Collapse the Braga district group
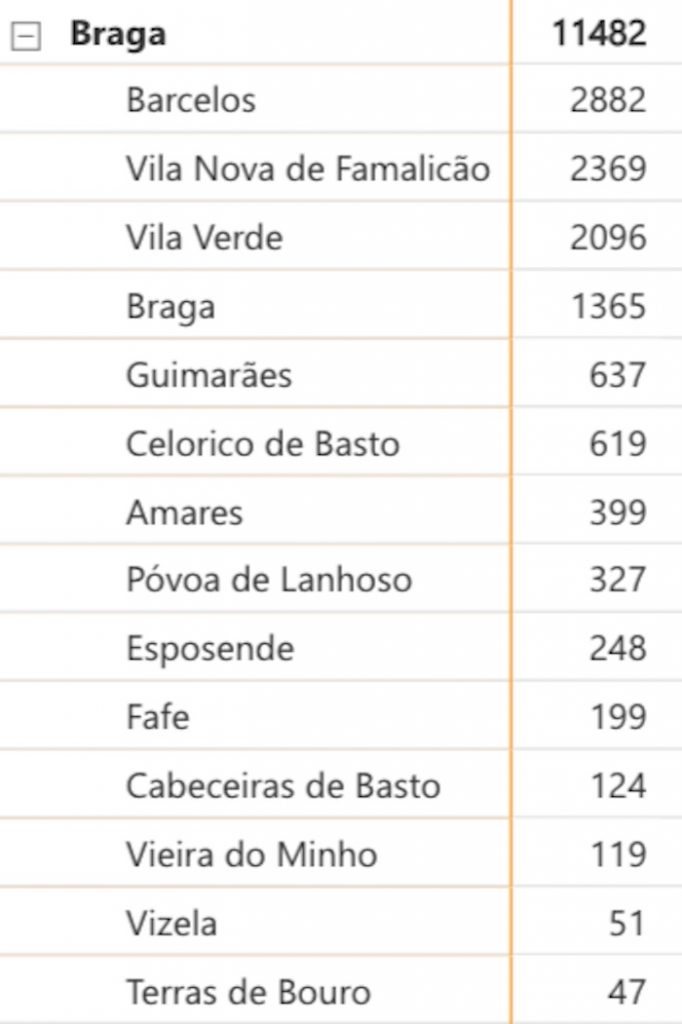Screen dimensions: 682x1024 [x=27, y=37]
